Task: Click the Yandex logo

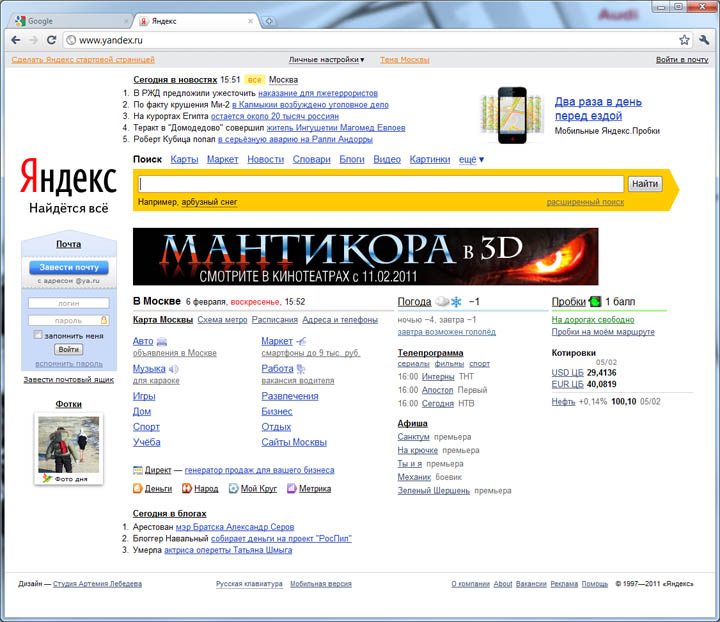Action: pyautogui.click(x=68, y=176)
